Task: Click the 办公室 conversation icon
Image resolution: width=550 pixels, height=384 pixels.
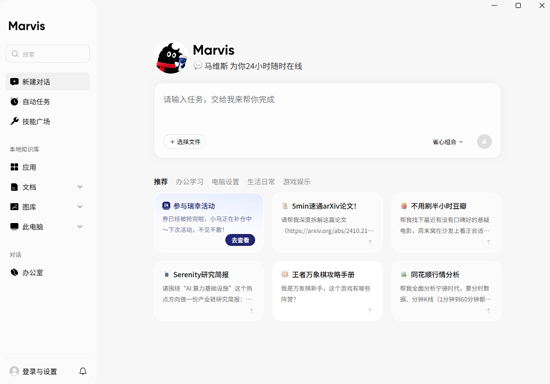Action: [14, 272]
